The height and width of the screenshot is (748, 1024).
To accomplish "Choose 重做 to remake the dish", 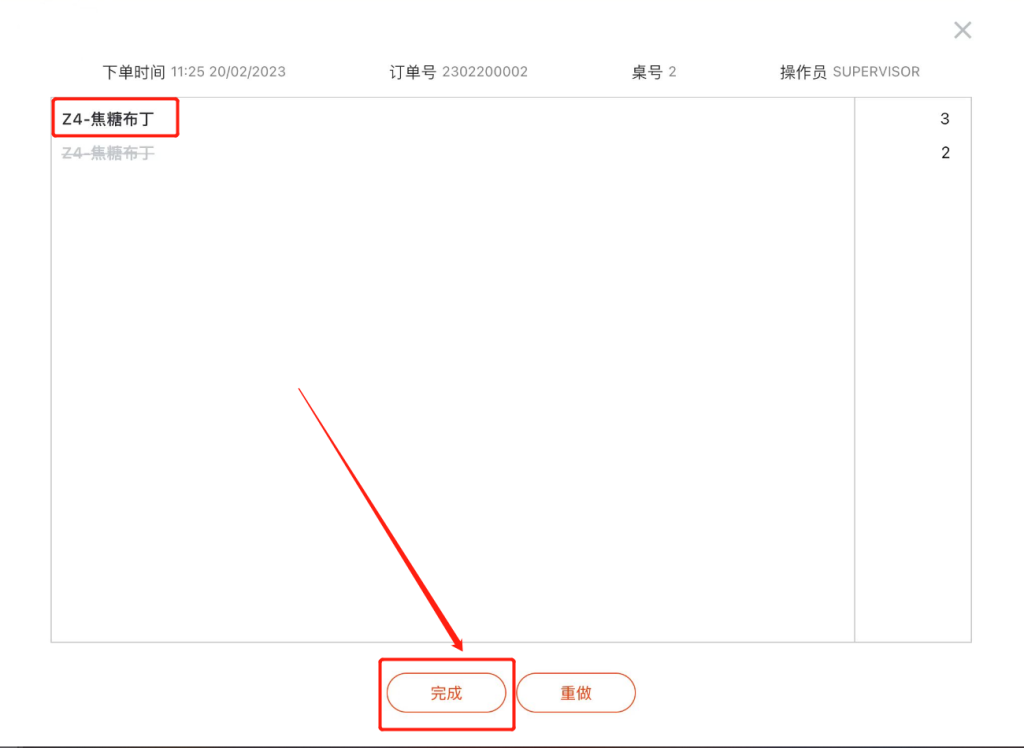I will pos(575,692).
